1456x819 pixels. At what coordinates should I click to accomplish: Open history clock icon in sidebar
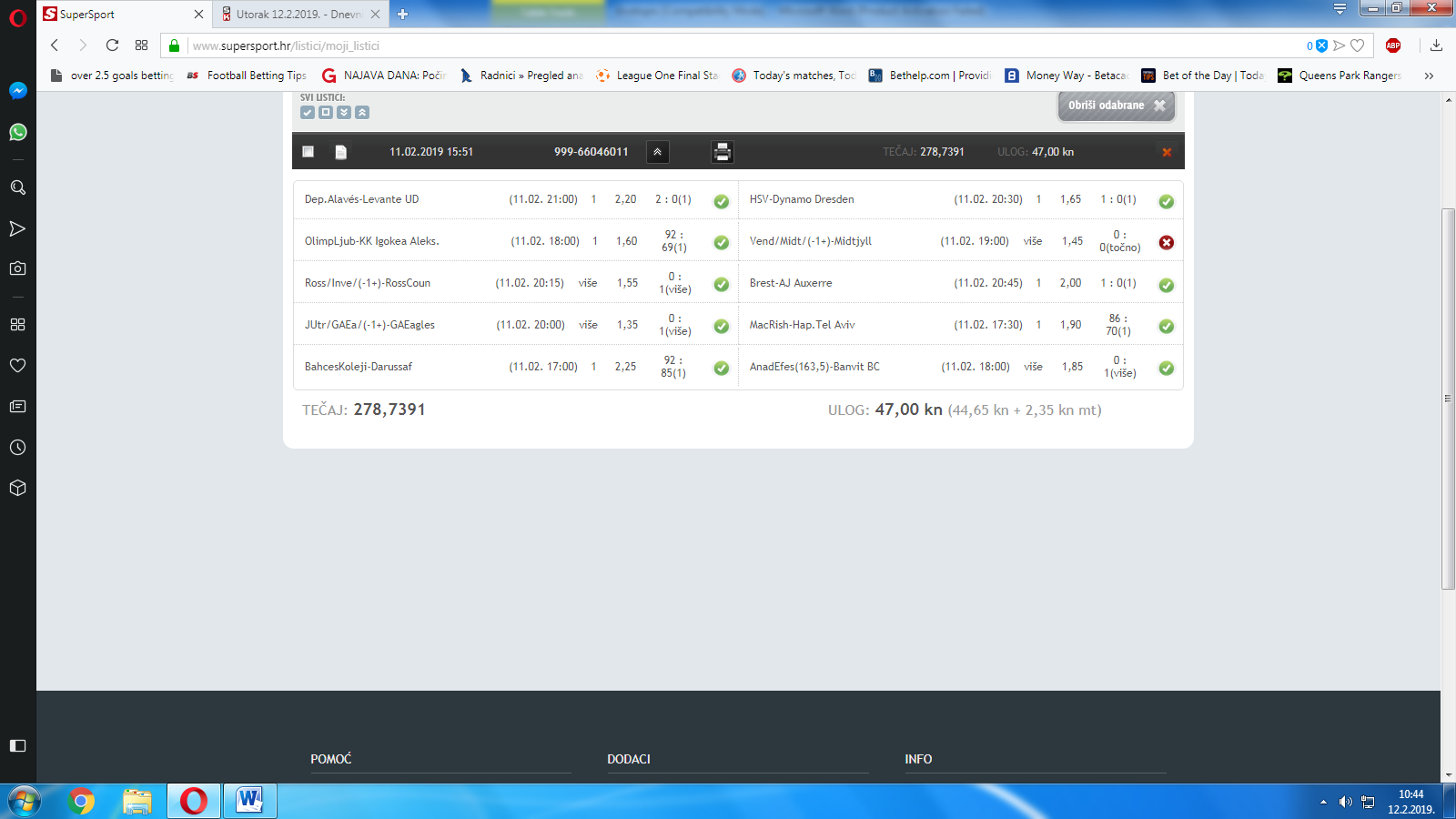click(x=17, y=448)
